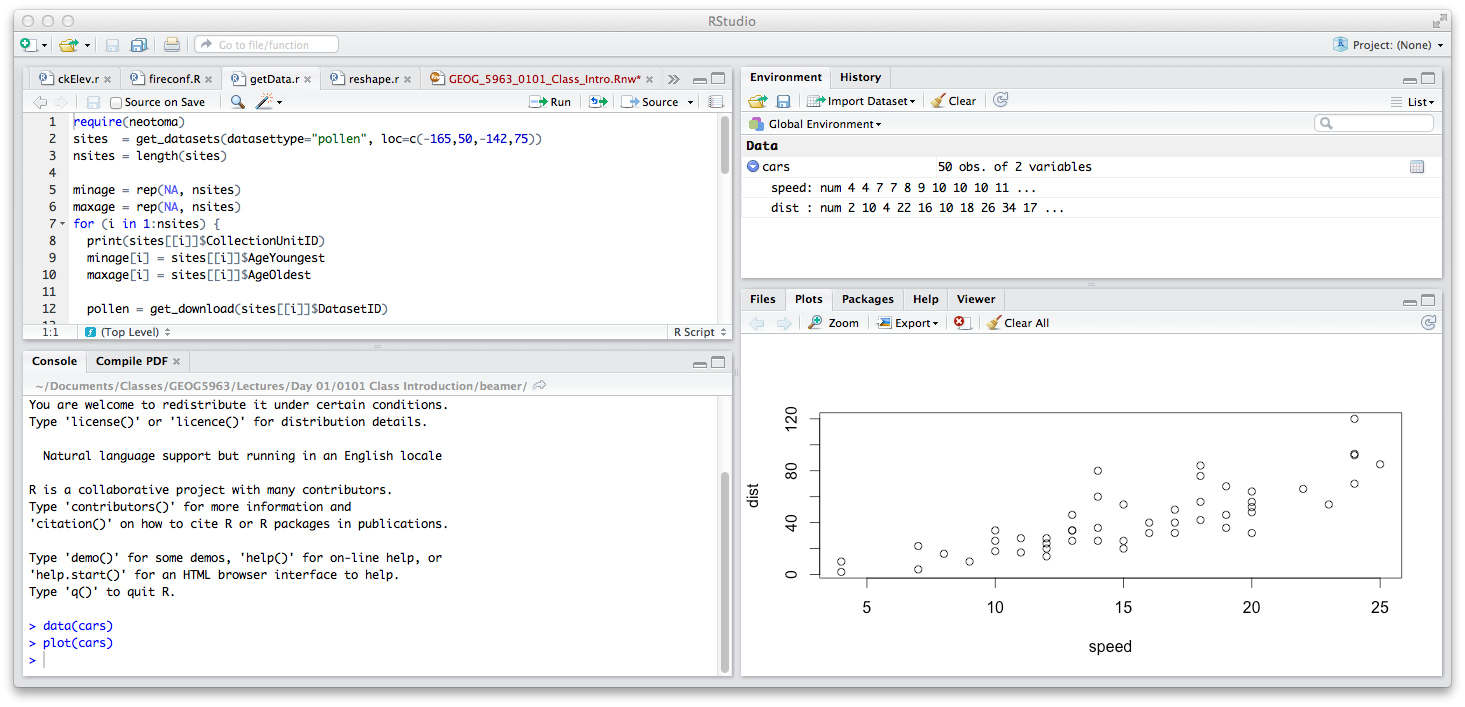Click the re-run previous code icon
The height and width of the screenshot is (707, 1465).
[x=598, y=102]
